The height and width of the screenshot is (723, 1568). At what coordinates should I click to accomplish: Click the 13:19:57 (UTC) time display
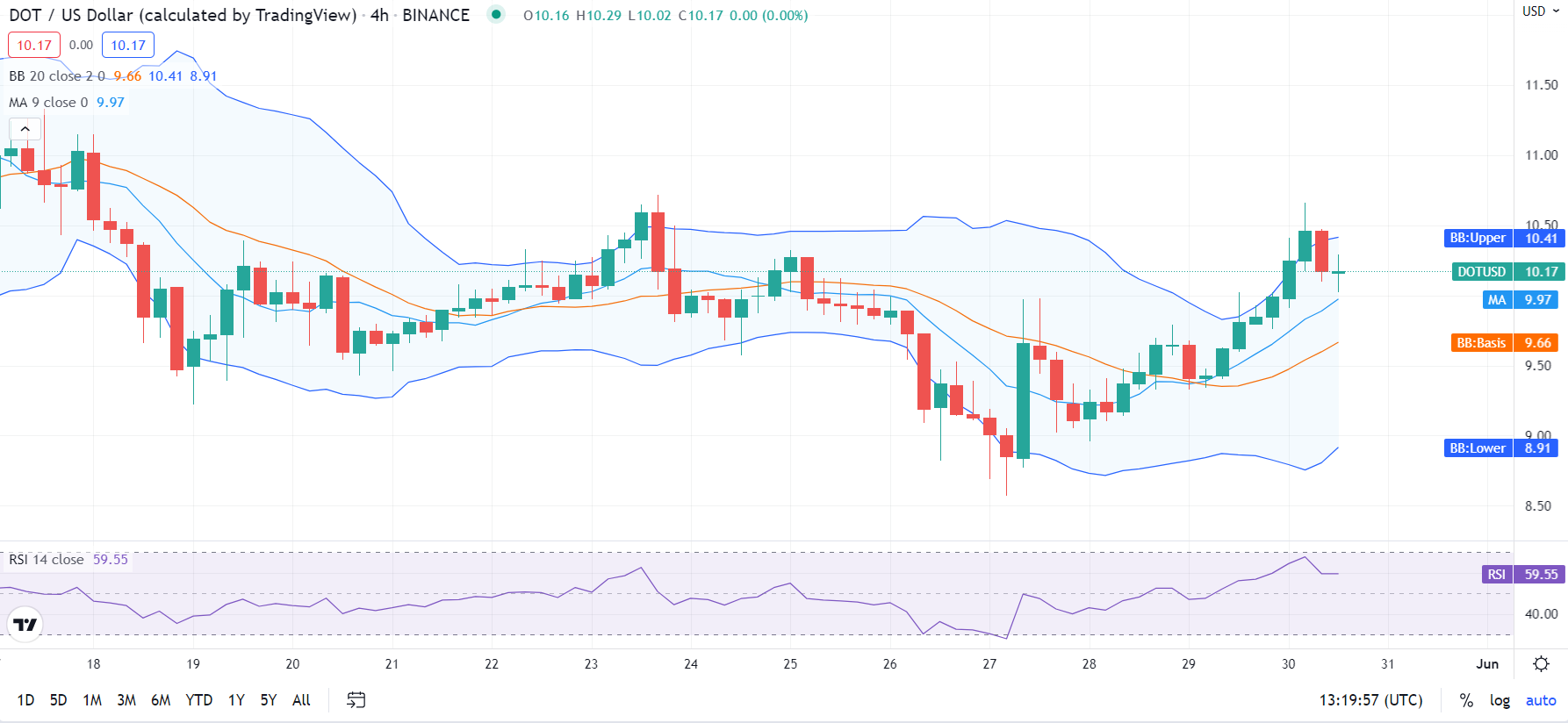coord(1372,700)
